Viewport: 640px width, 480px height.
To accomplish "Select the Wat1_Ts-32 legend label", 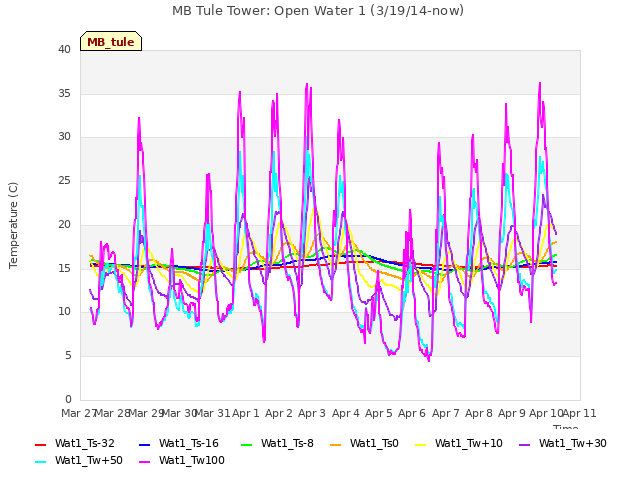I will (84, 444).
